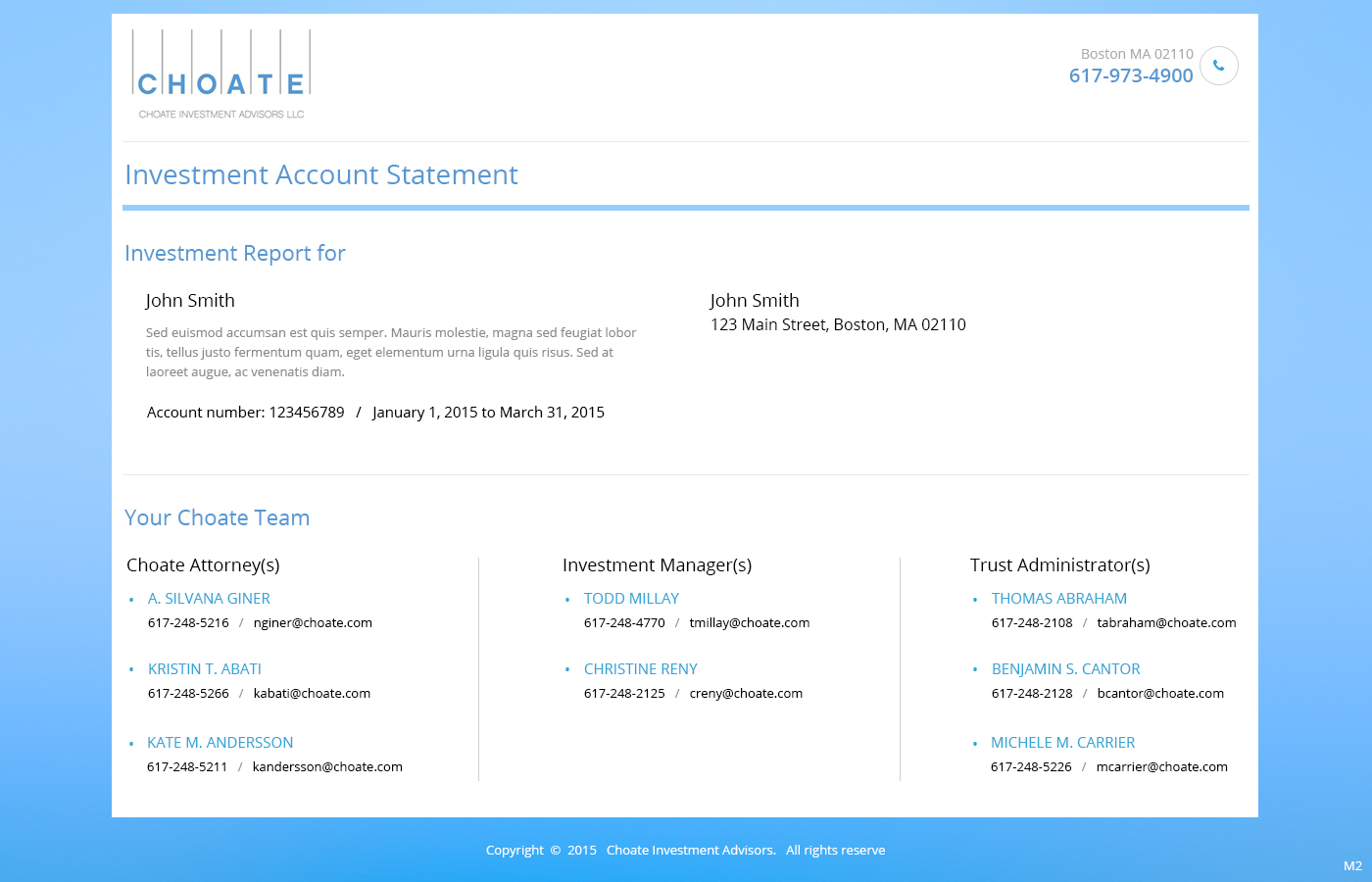1372x882 pixels.
Task: Click the Choate Investment Advisors logo
Action: [220, 74]
